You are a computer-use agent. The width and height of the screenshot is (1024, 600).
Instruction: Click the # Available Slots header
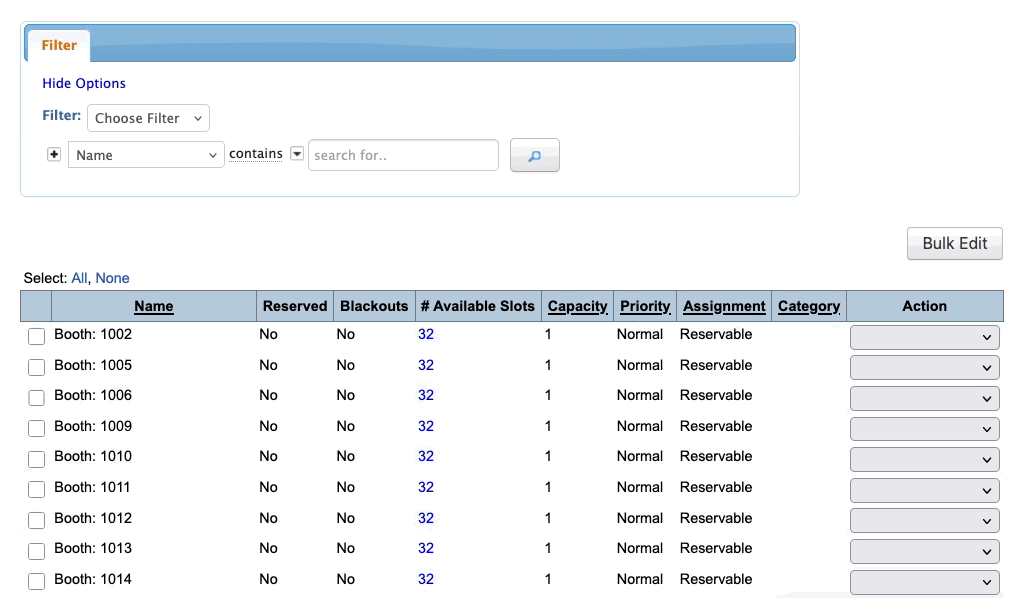[478, 306]
